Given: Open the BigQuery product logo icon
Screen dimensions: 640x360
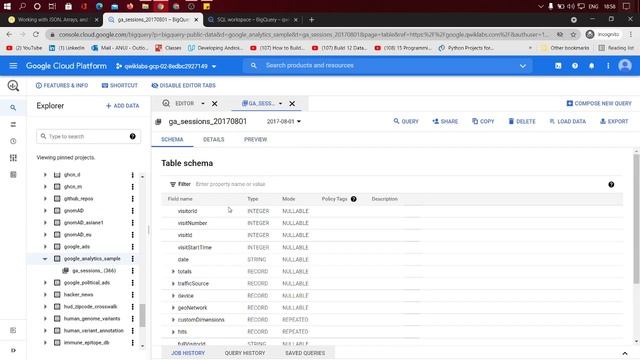Looking at the screenshot, I should (x=13, y=85).
